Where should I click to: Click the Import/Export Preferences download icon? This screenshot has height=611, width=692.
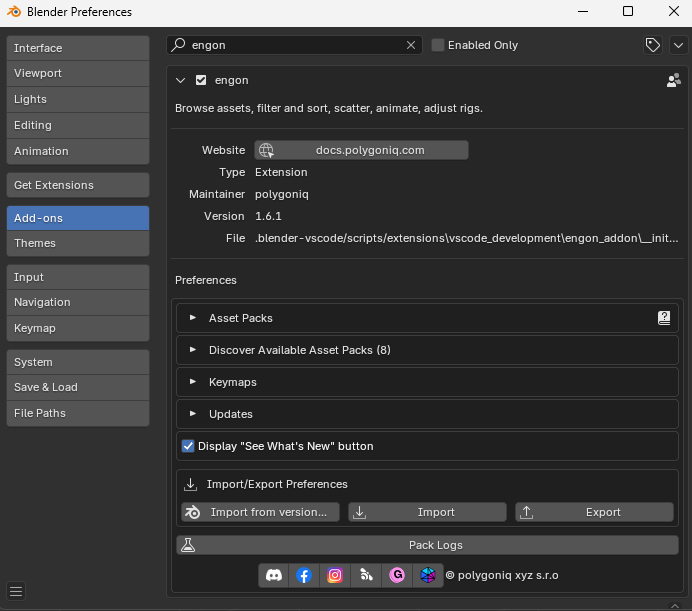(190, 484)
